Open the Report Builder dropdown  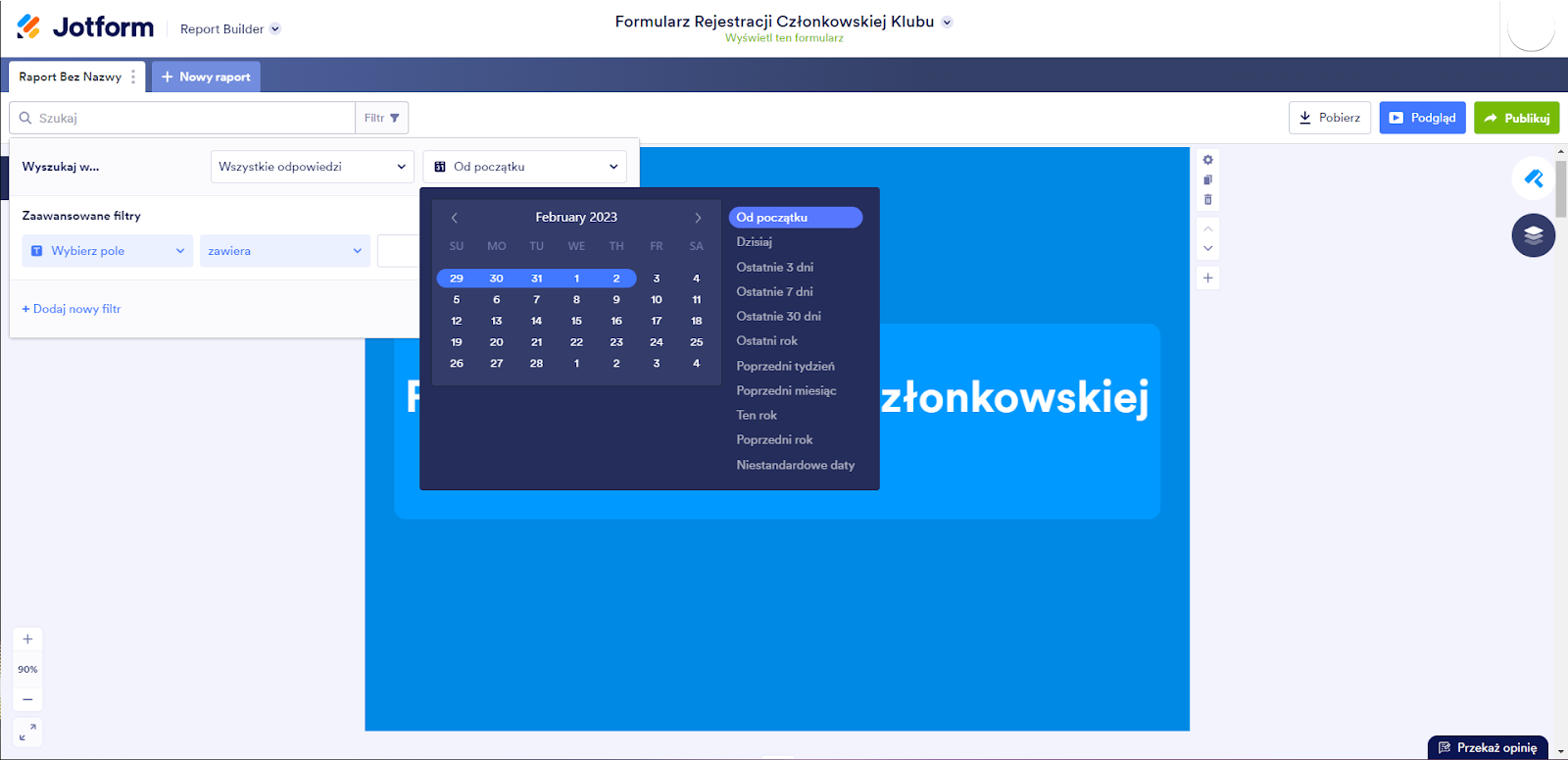coord(230,29)
